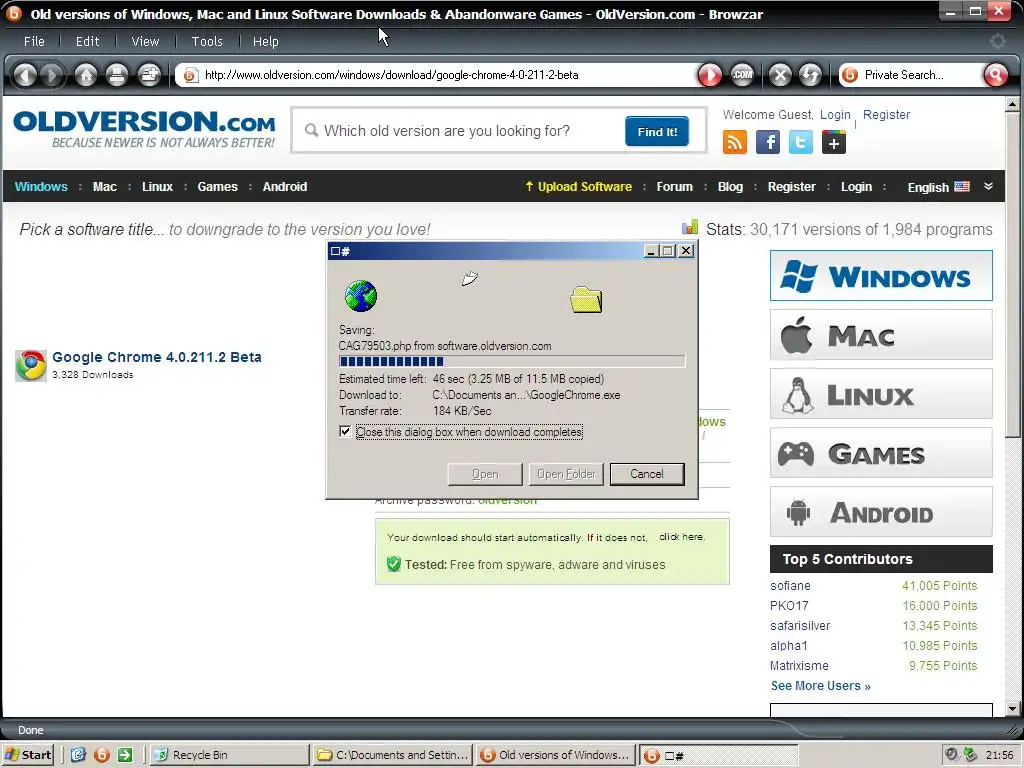Click the Android platform banner

(881, 512)
